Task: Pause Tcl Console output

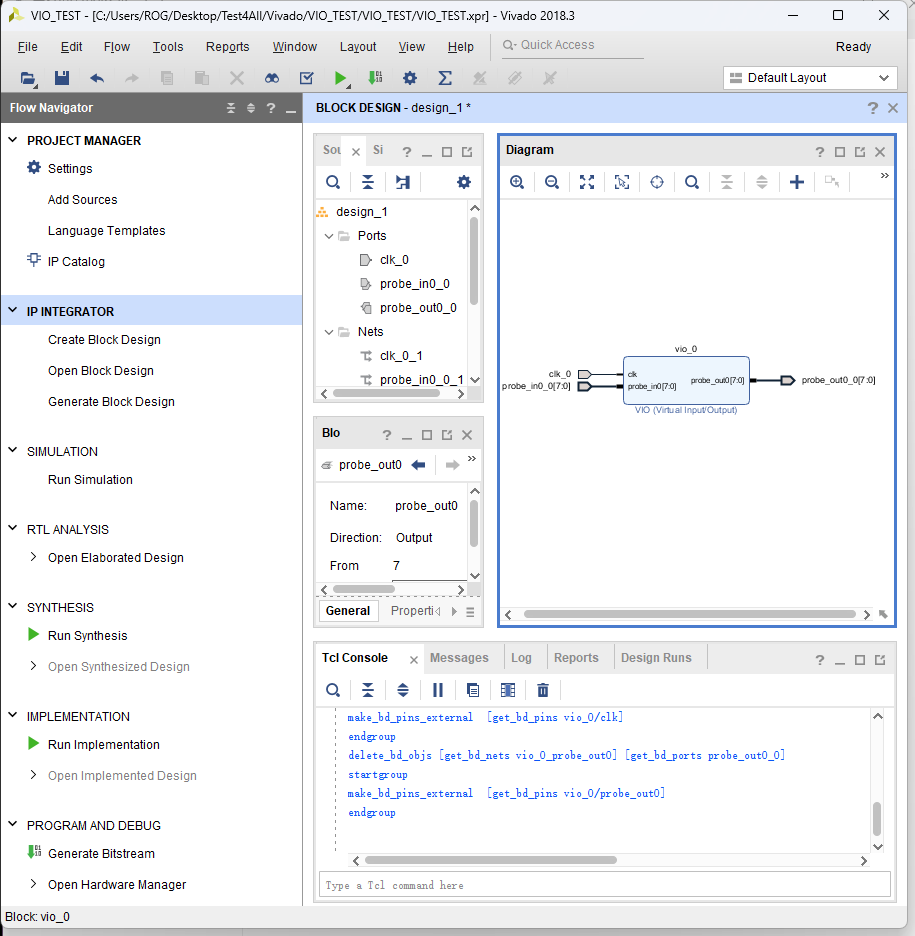Action: click(438, 691)
